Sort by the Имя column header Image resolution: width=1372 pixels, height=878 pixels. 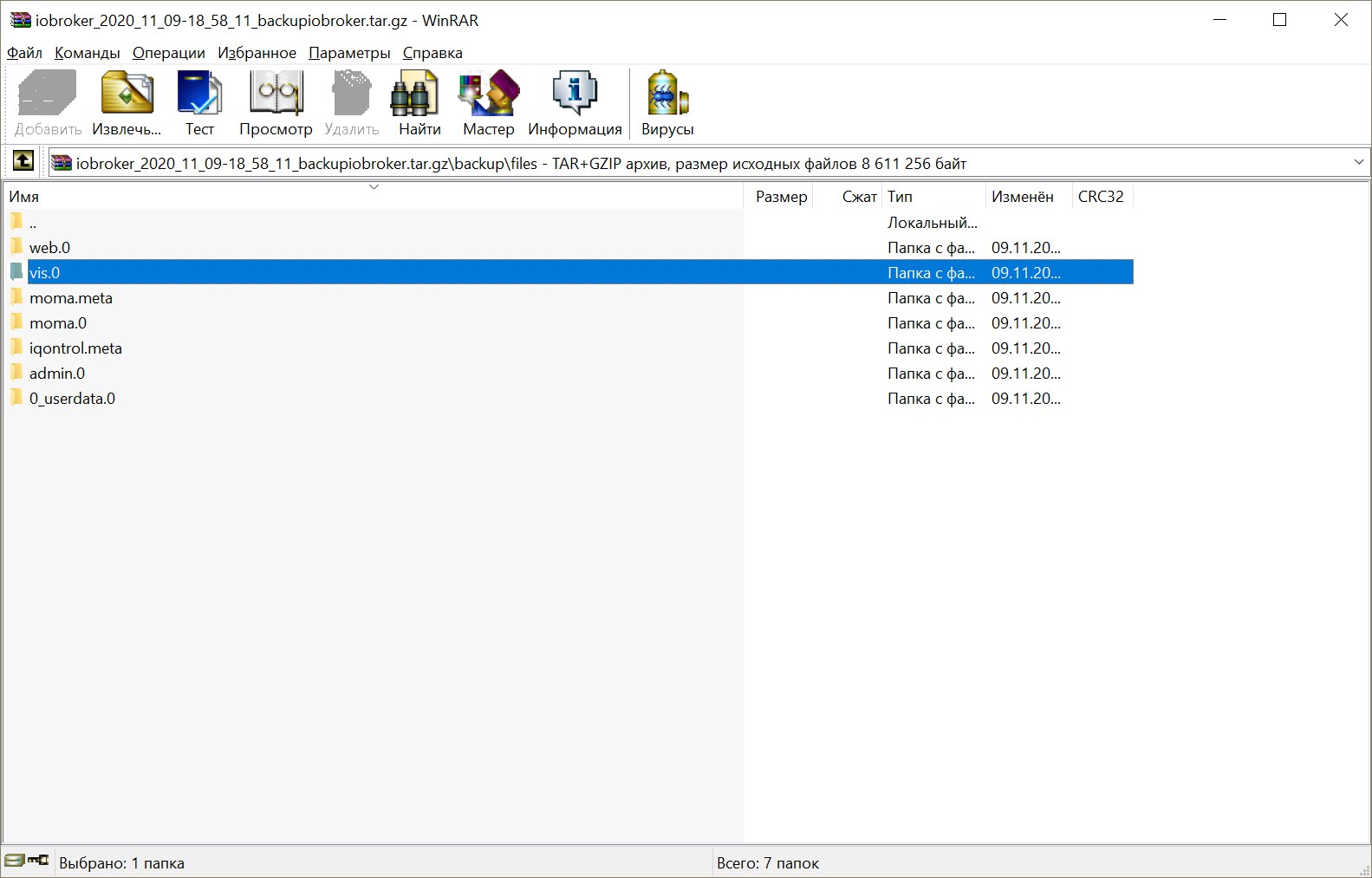[374, 196]
